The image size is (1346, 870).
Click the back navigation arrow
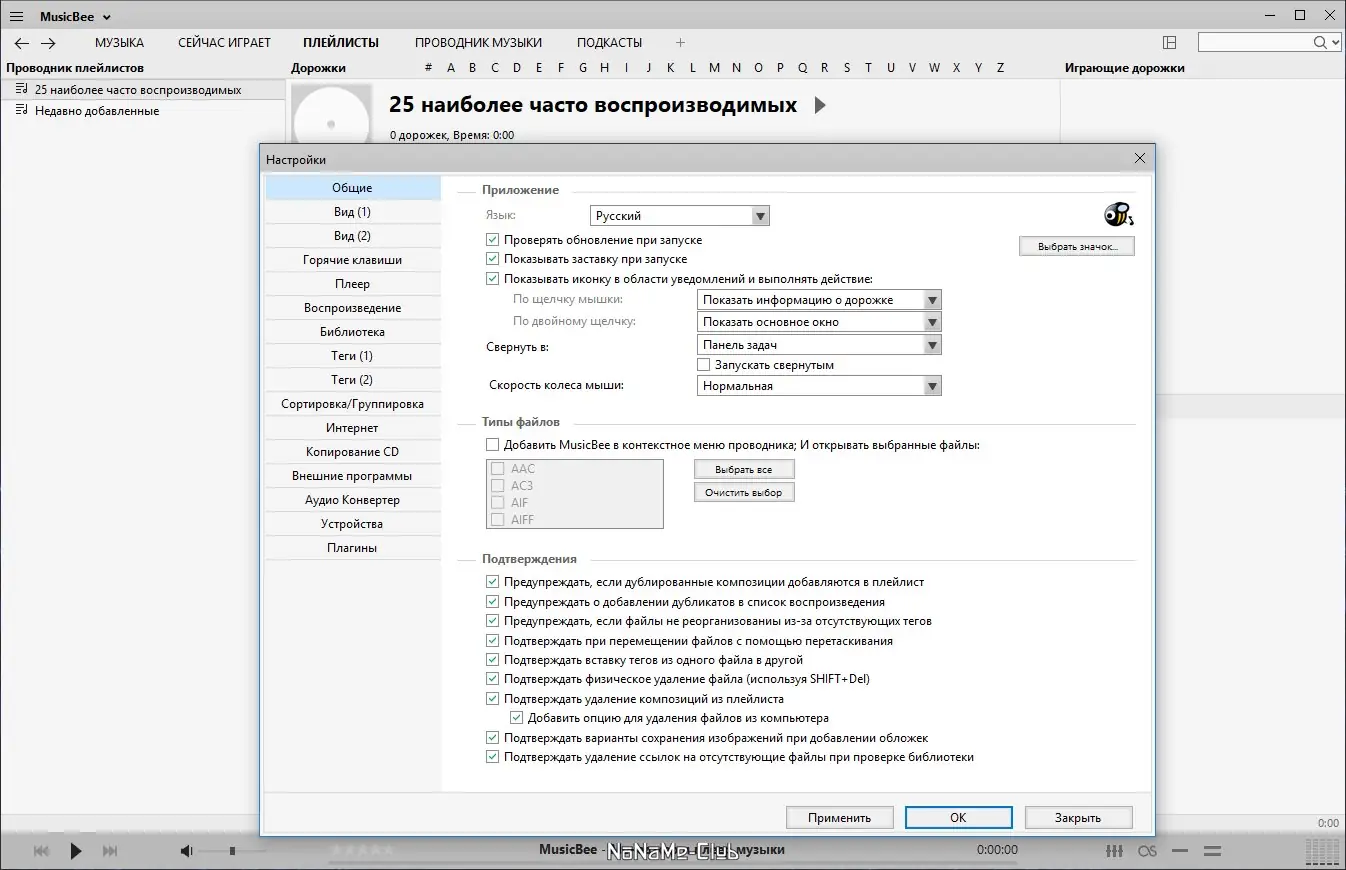click(x=22, y=43)
